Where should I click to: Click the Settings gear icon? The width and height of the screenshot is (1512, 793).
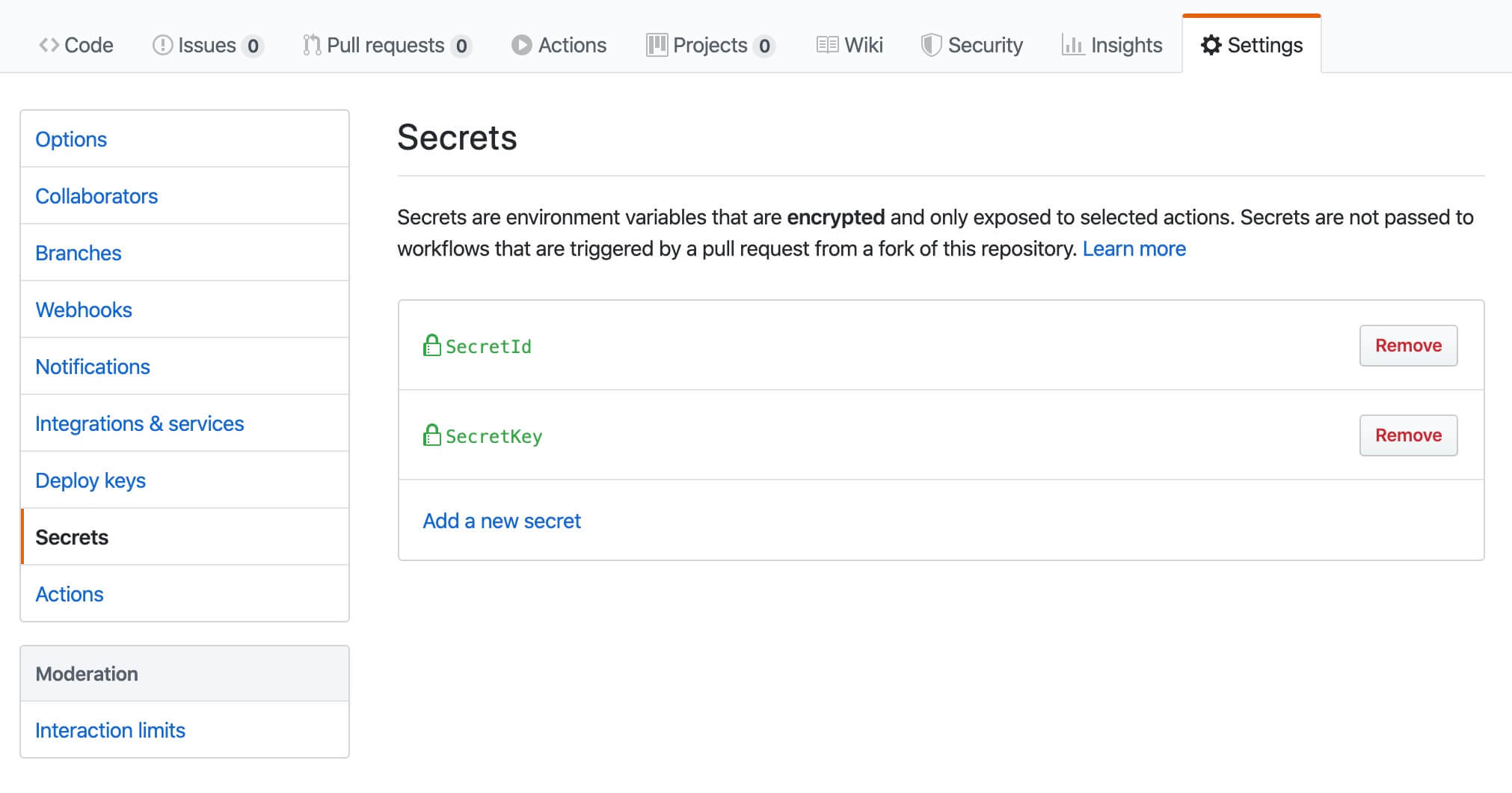tap(1211, 46)
